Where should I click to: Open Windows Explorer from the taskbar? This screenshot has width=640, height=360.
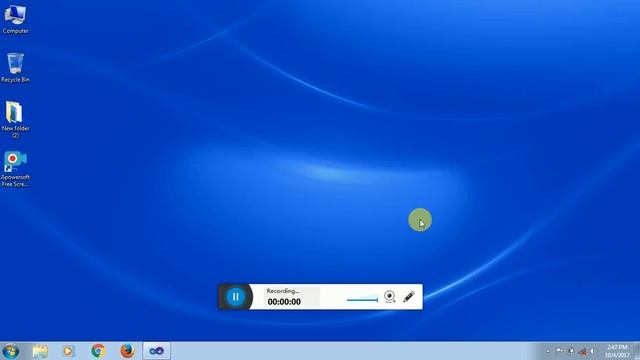coord(40,351)
